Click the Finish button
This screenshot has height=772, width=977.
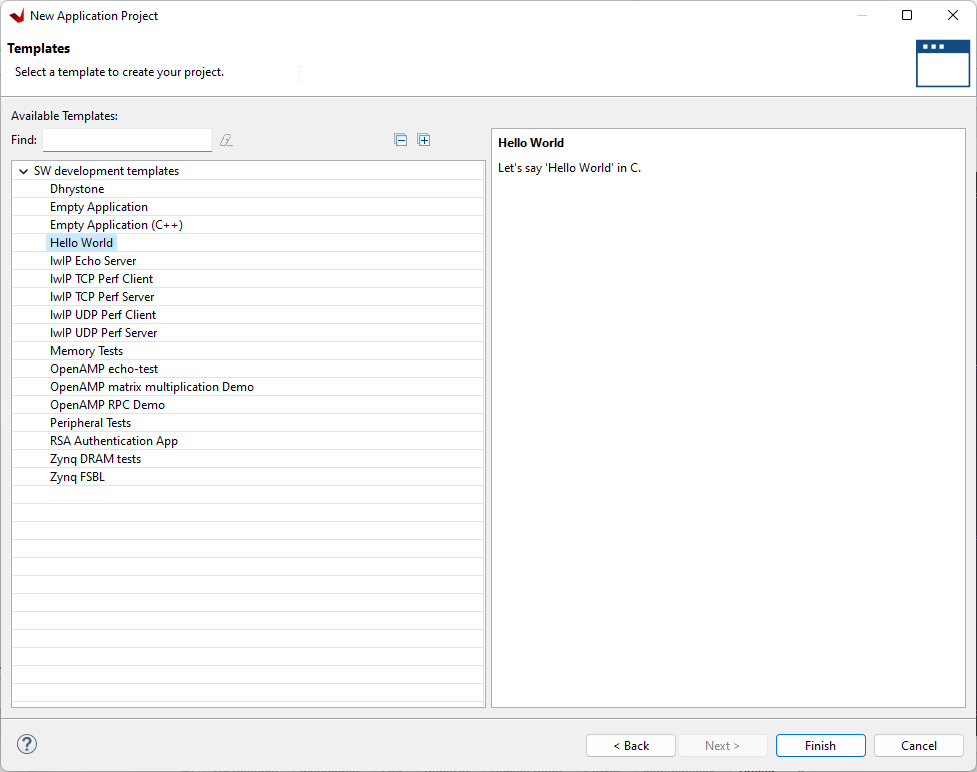pos(821,746)
